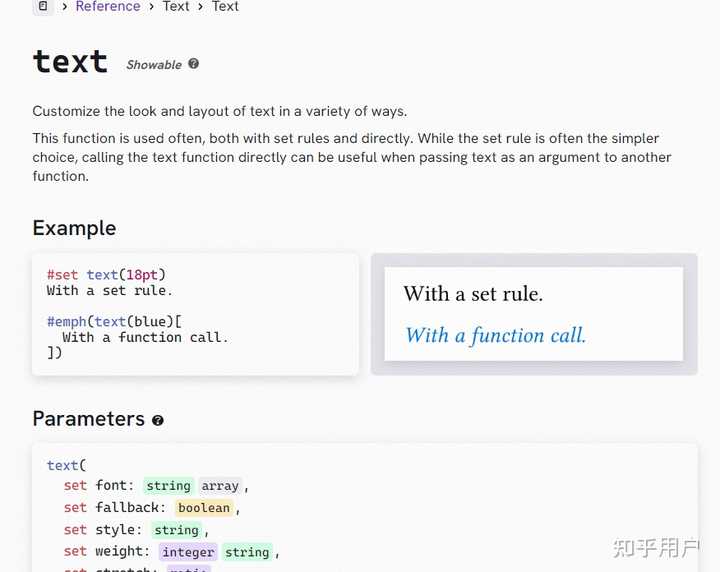Click the string type pill for font
720x572 pixels.
click(168, 486)
